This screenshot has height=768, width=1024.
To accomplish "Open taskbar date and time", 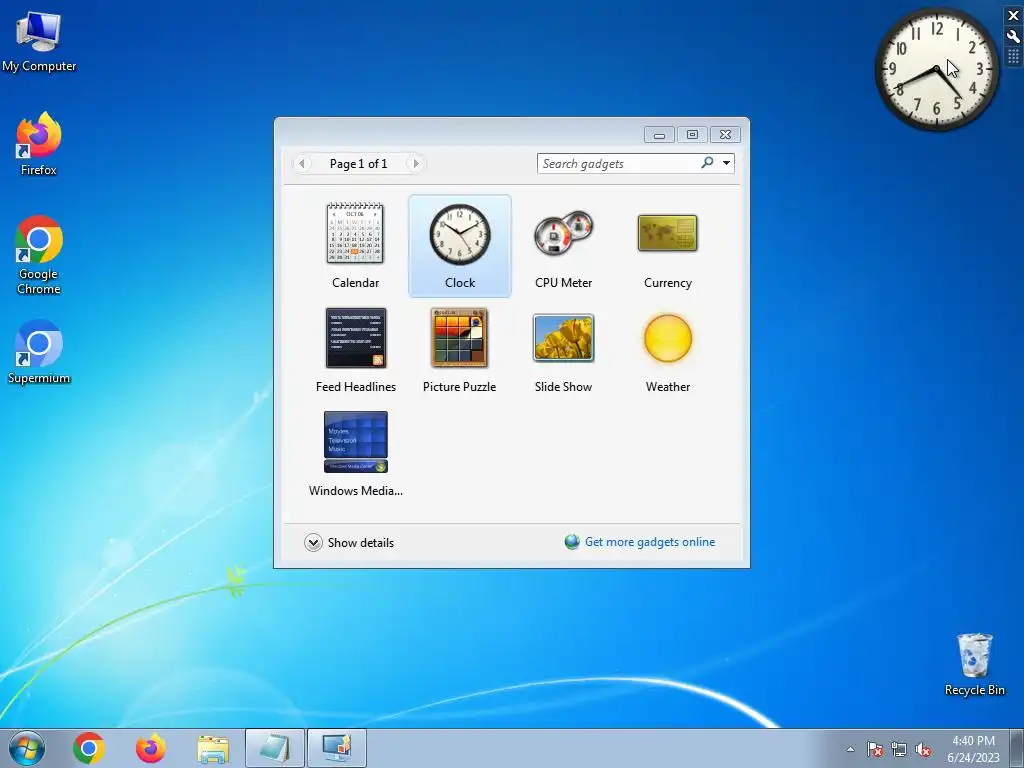I will [973, 749].
